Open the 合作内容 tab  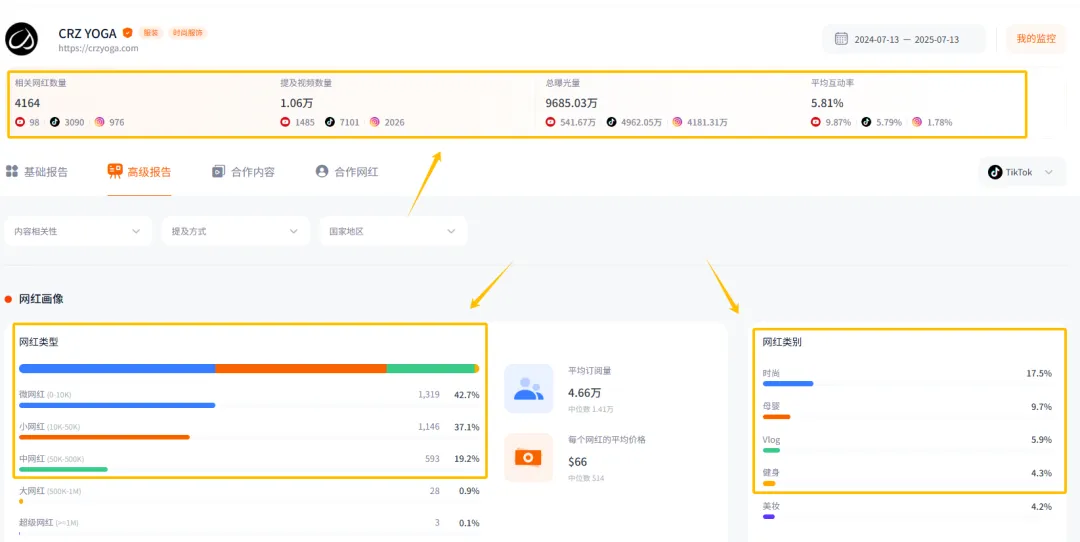click(243, 172)
